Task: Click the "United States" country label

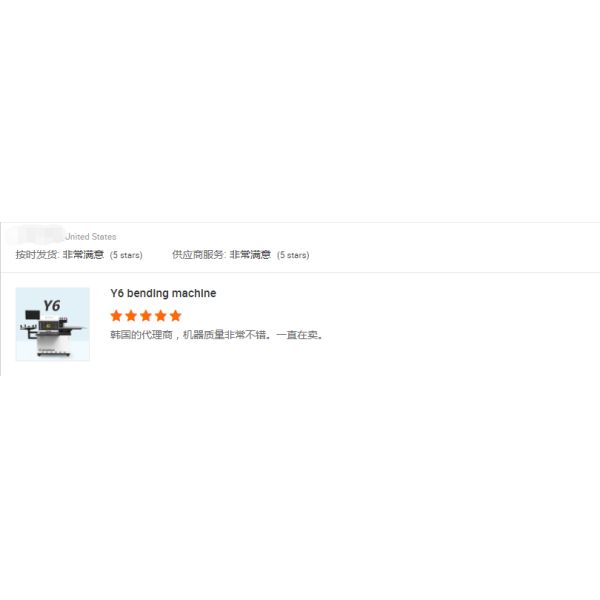Action: [x=91, y=236]
